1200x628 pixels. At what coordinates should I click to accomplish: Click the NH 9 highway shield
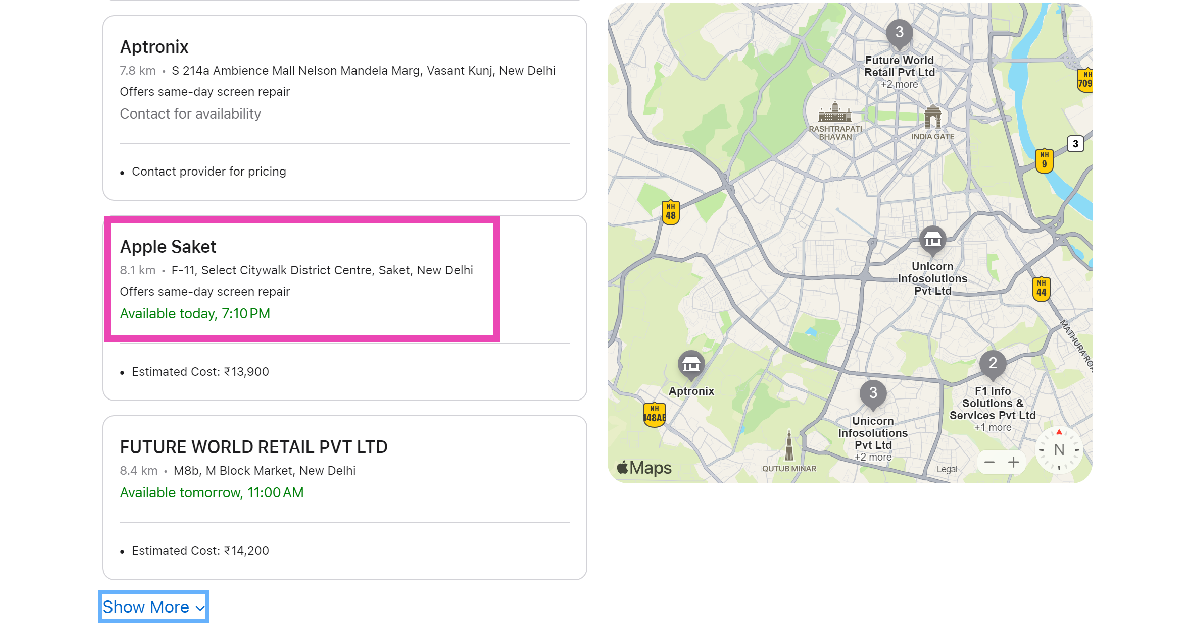(1044, 161)
